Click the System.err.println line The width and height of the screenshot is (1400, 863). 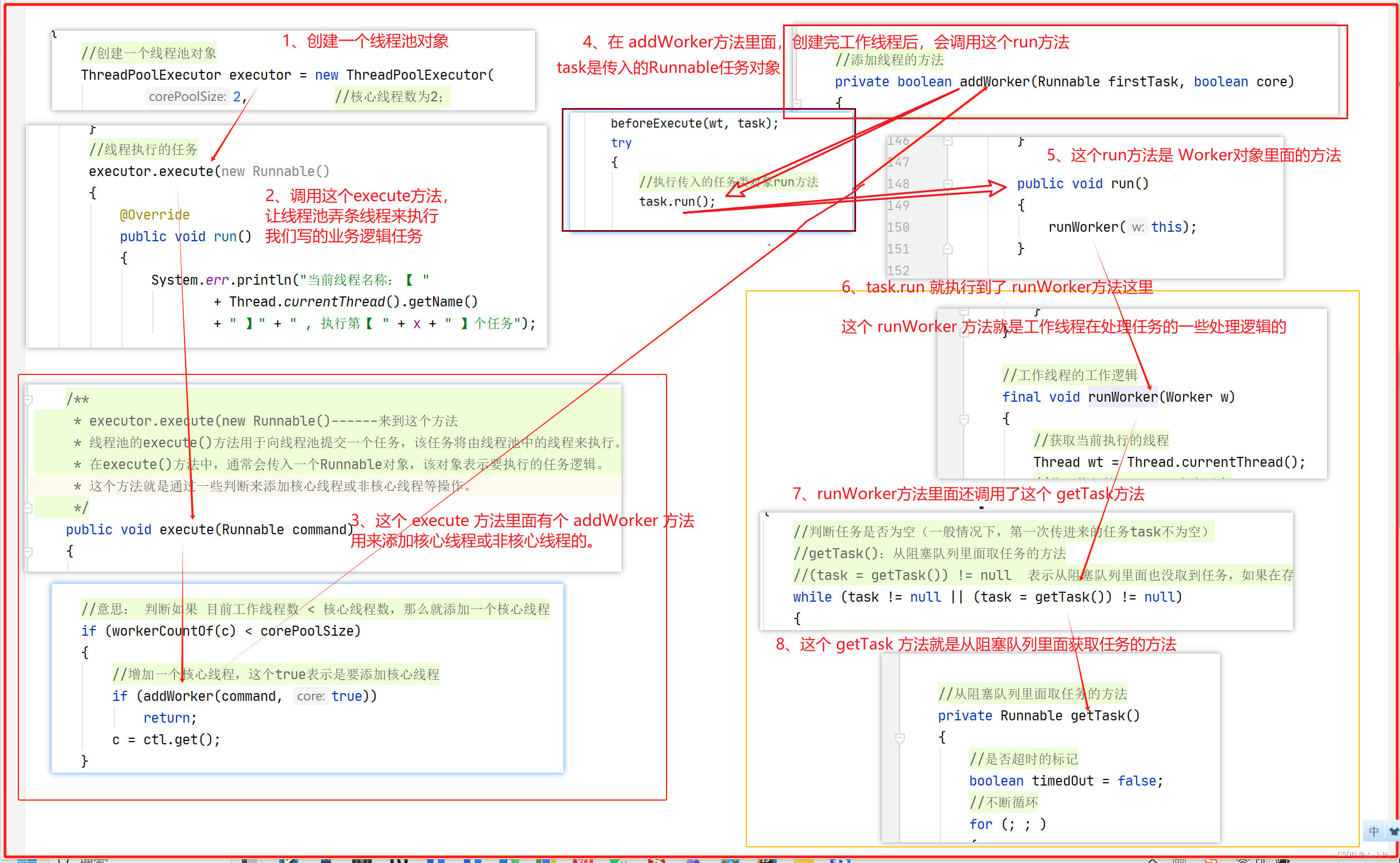tap(290, 280)
